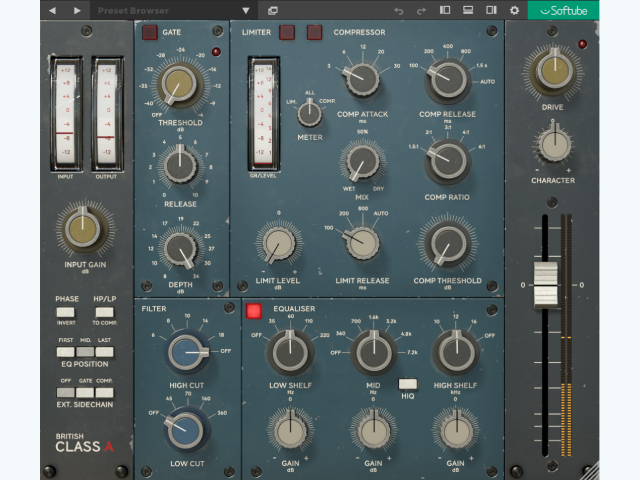The width and height of the screenshot is (640, 480).
Task: Set EXT. SIDECHAIN to OFF
Action: point(65,393)
